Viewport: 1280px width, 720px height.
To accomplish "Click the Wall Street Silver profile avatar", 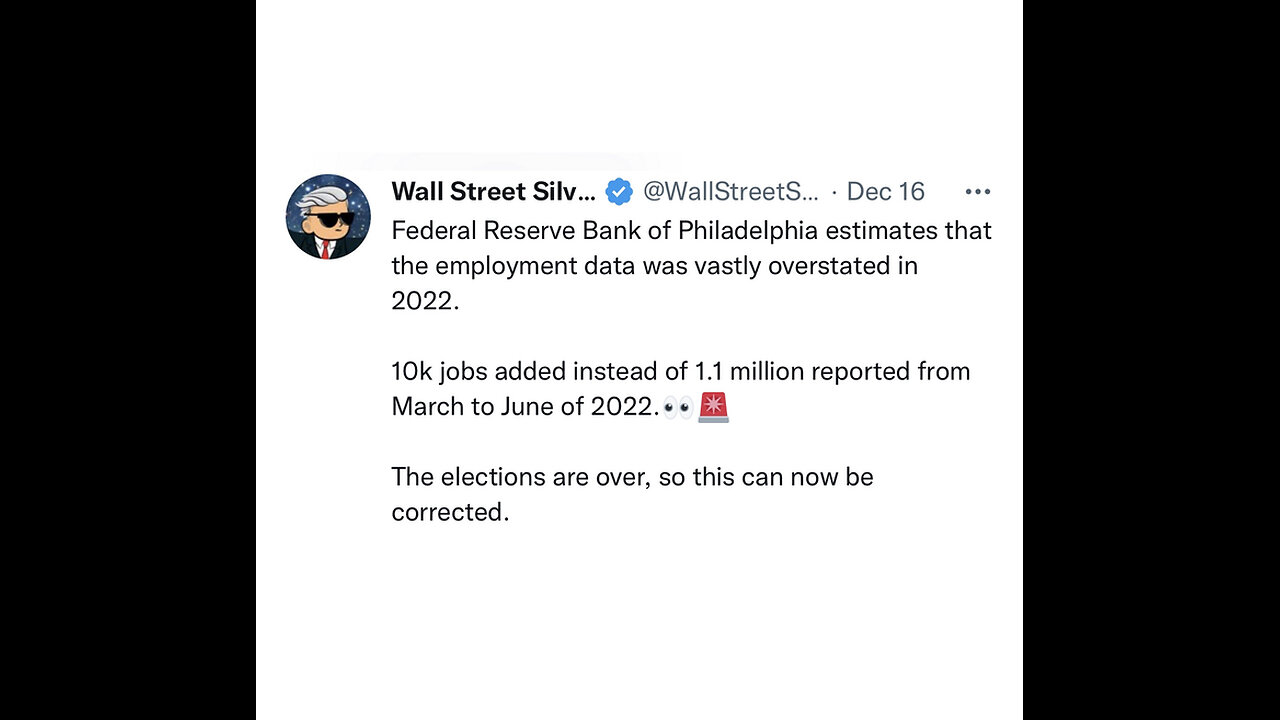I will (x=328, y=217).
